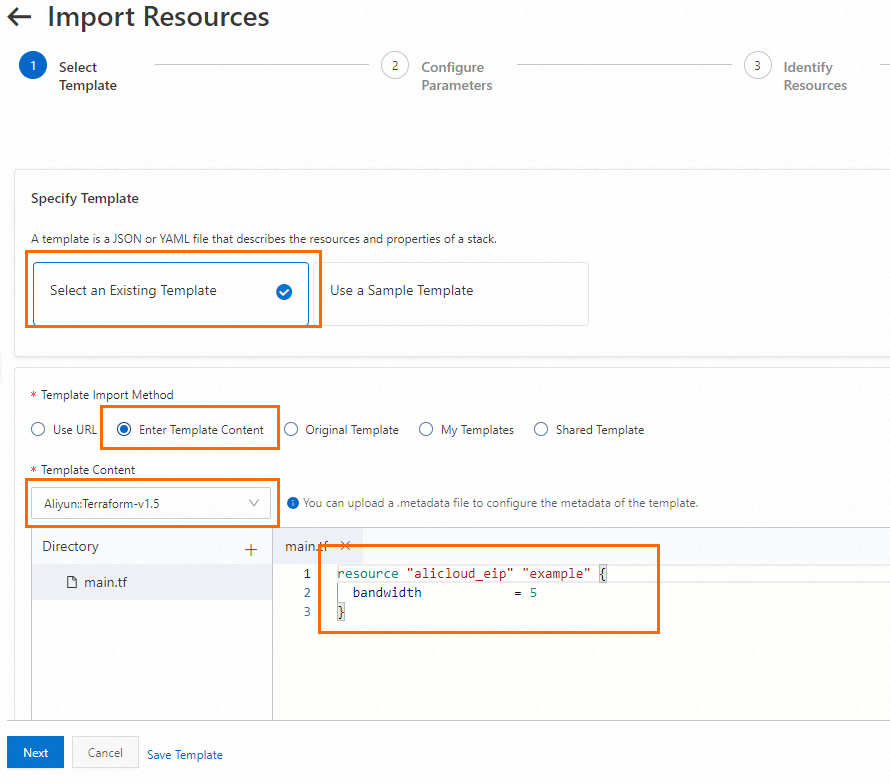
Task: Click the step 1 Select Template circle
Action: coord(33,66)
